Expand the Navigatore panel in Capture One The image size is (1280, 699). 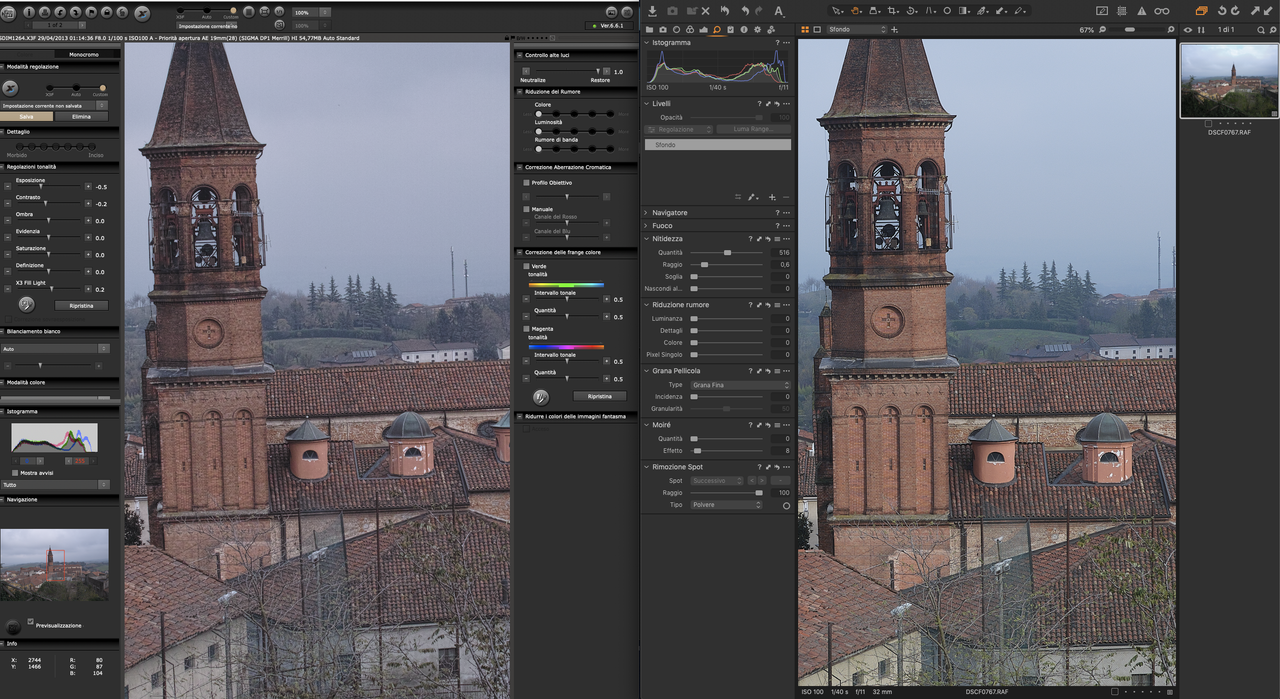tap(646, 212)
